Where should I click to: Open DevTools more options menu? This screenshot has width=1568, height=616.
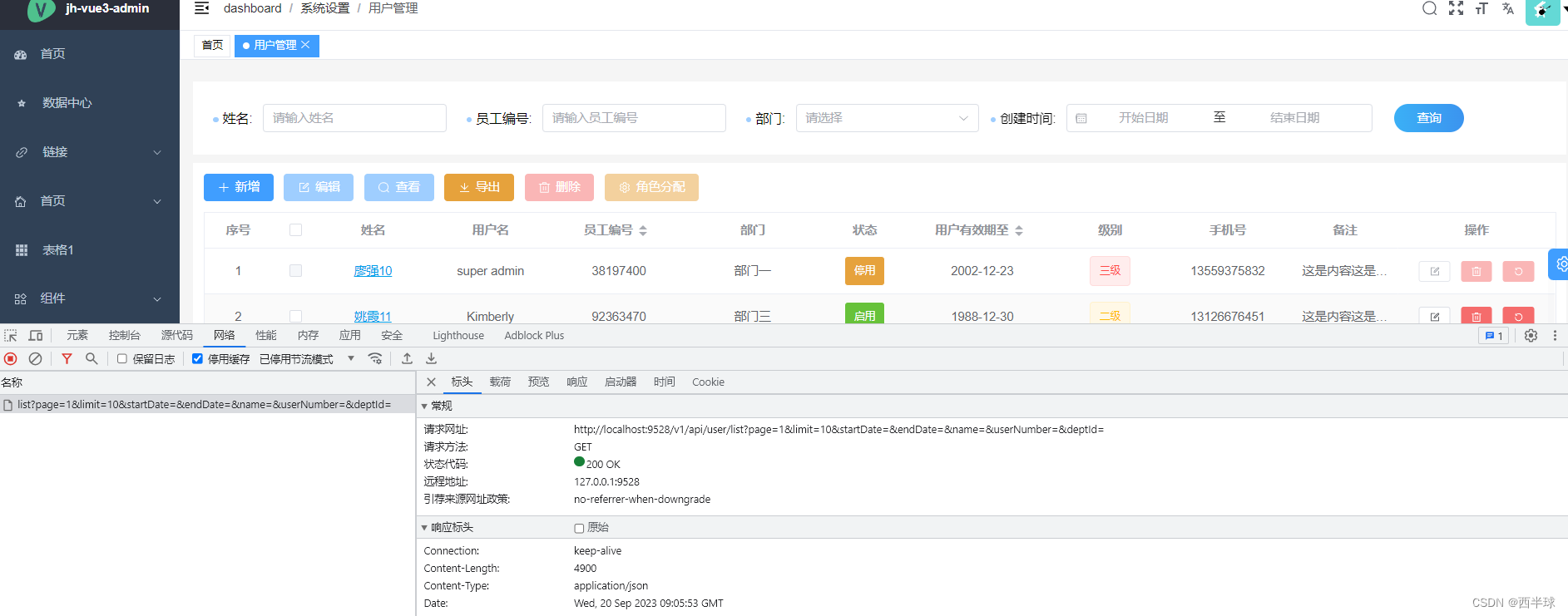click(x=1555, y=336)
